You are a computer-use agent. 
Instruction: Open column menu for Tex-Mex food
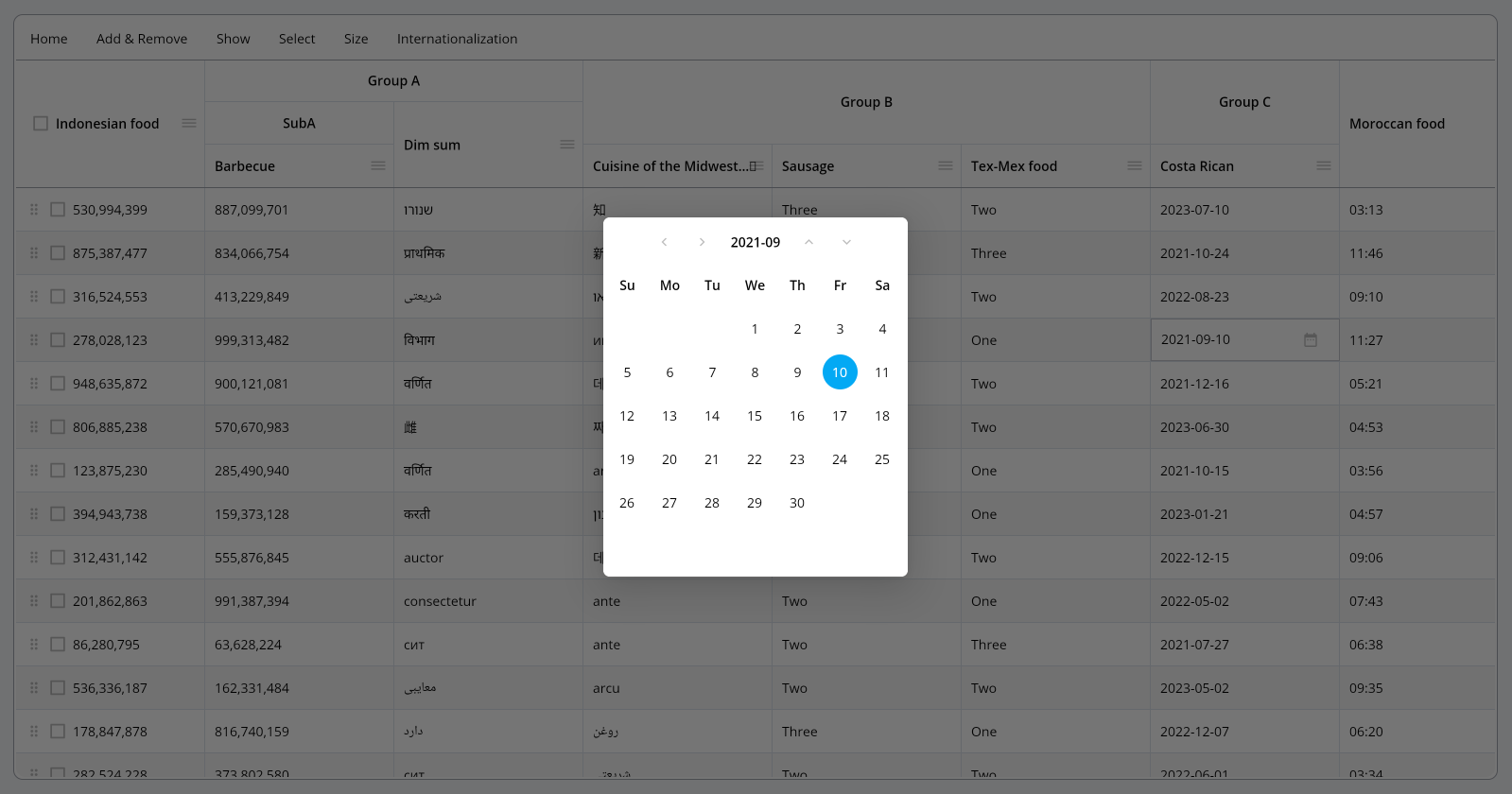pyautogui.click(x=1135, y=166)
